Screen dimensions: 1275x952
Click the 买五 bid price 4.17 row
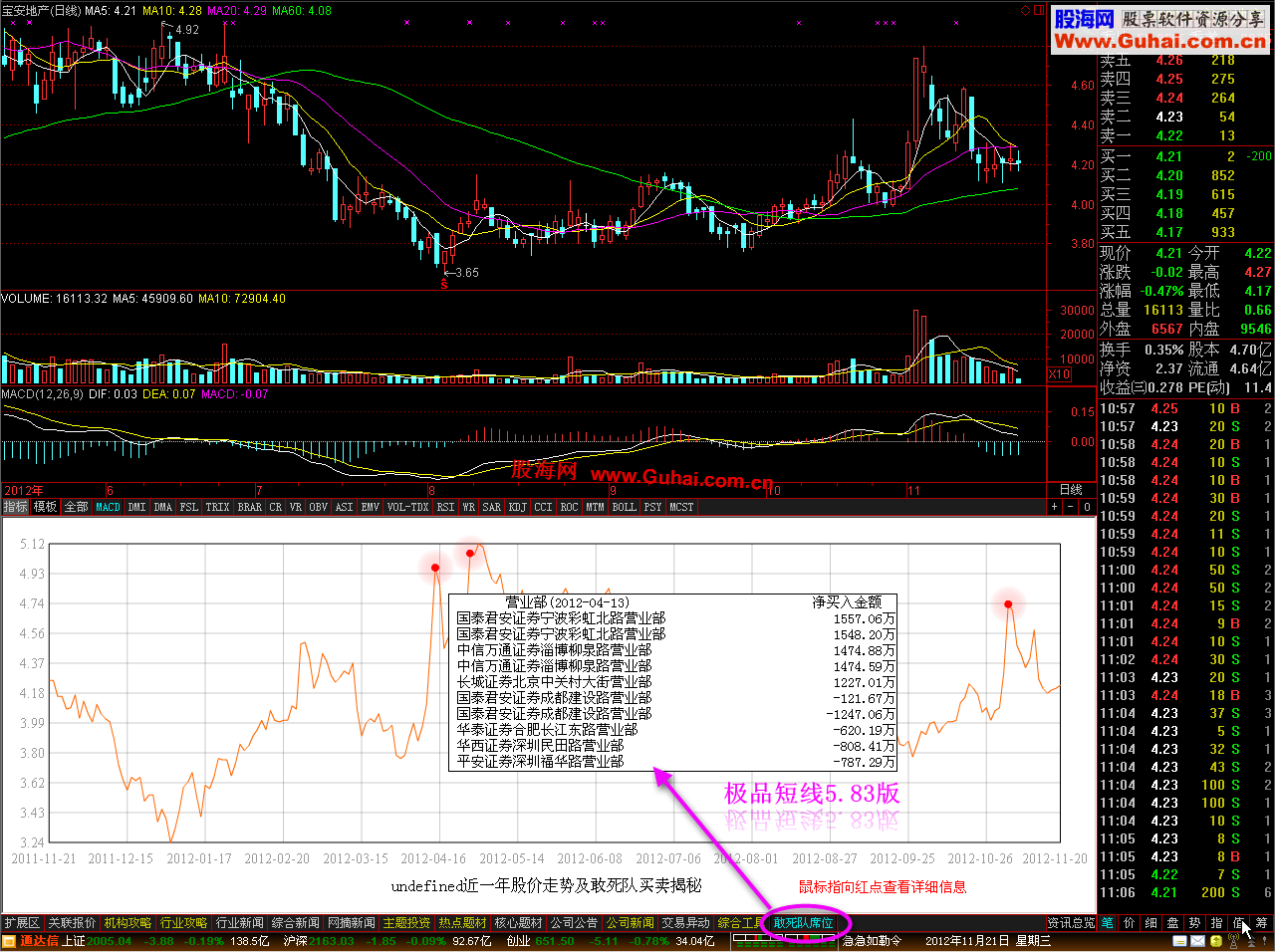pos(1185,232)
